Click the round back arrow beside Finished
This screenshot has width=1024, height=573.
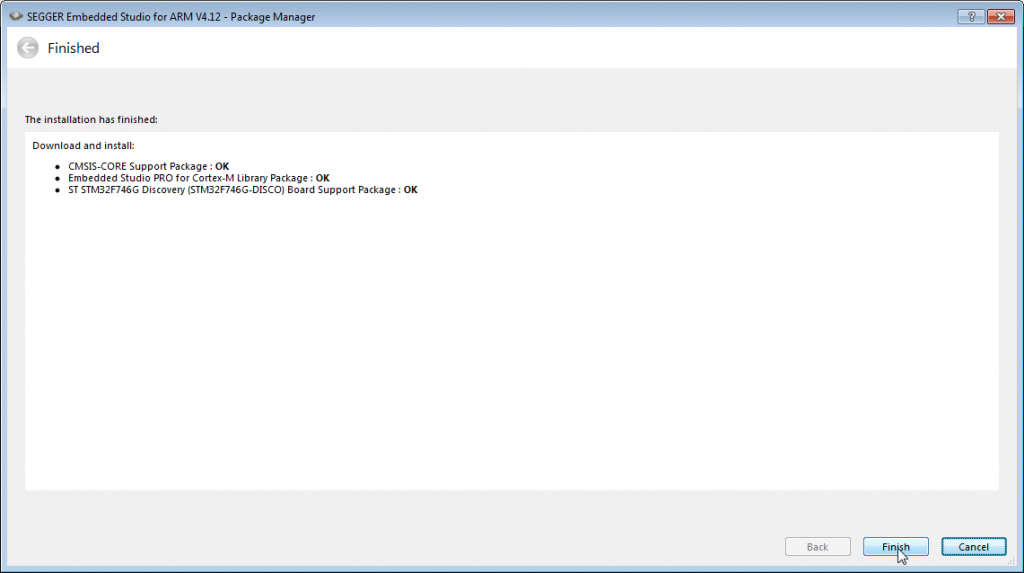tap(28, 48)
